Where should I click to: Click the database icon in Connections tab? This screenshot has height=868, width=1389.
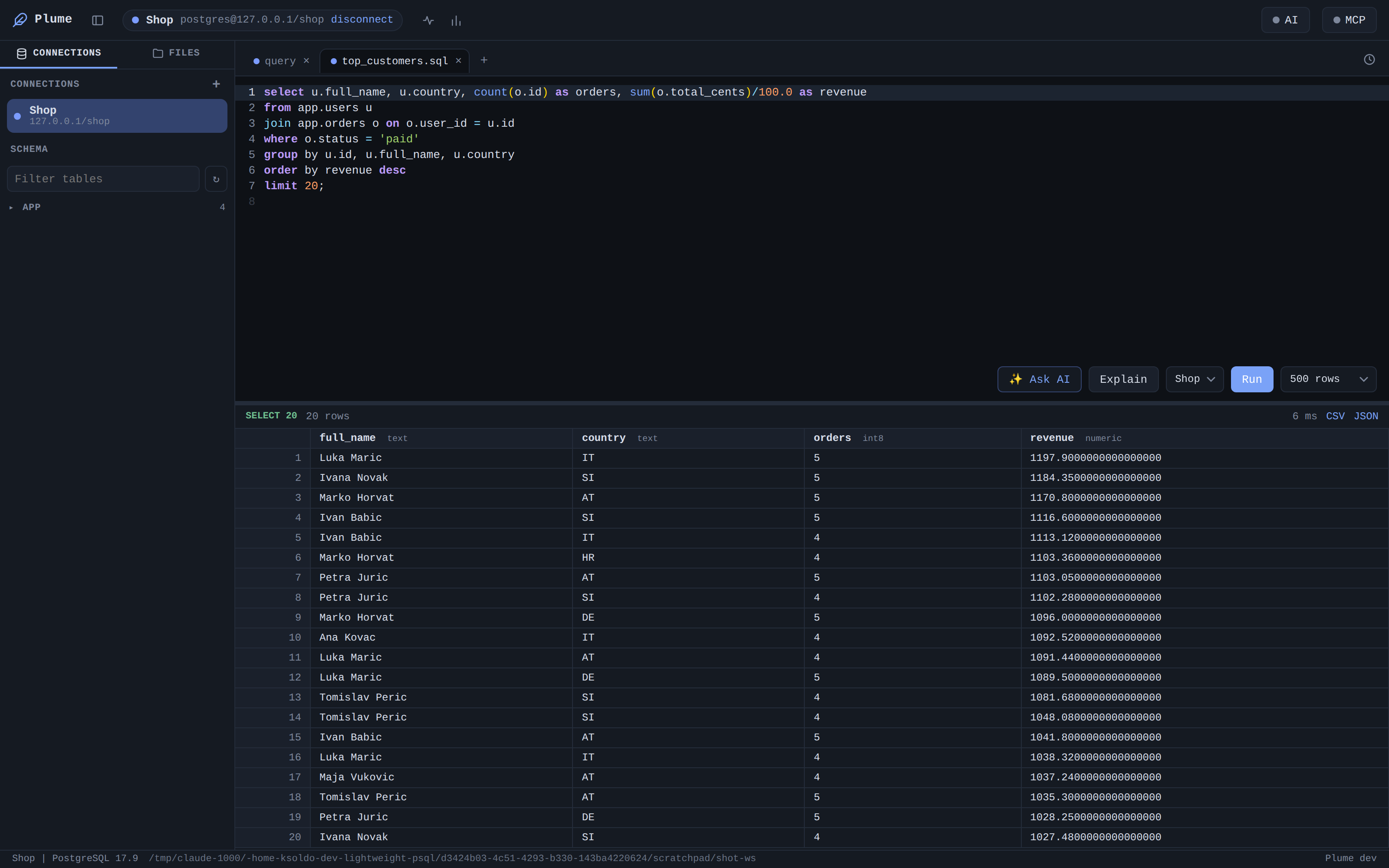coord(22,53)
